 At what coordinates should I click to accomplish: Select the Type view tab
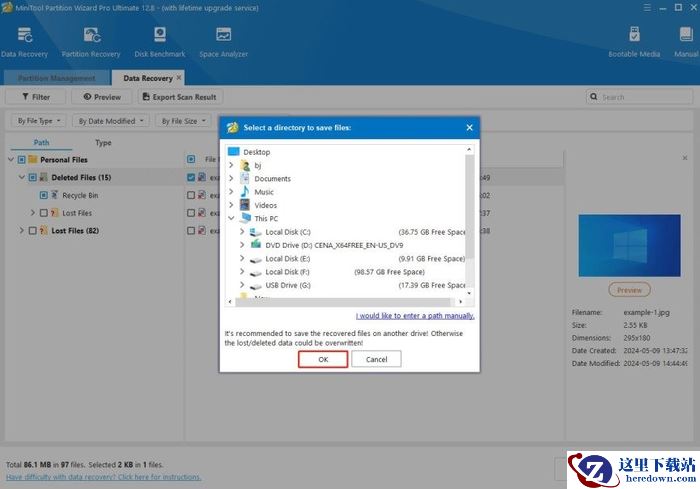[103, 143]
